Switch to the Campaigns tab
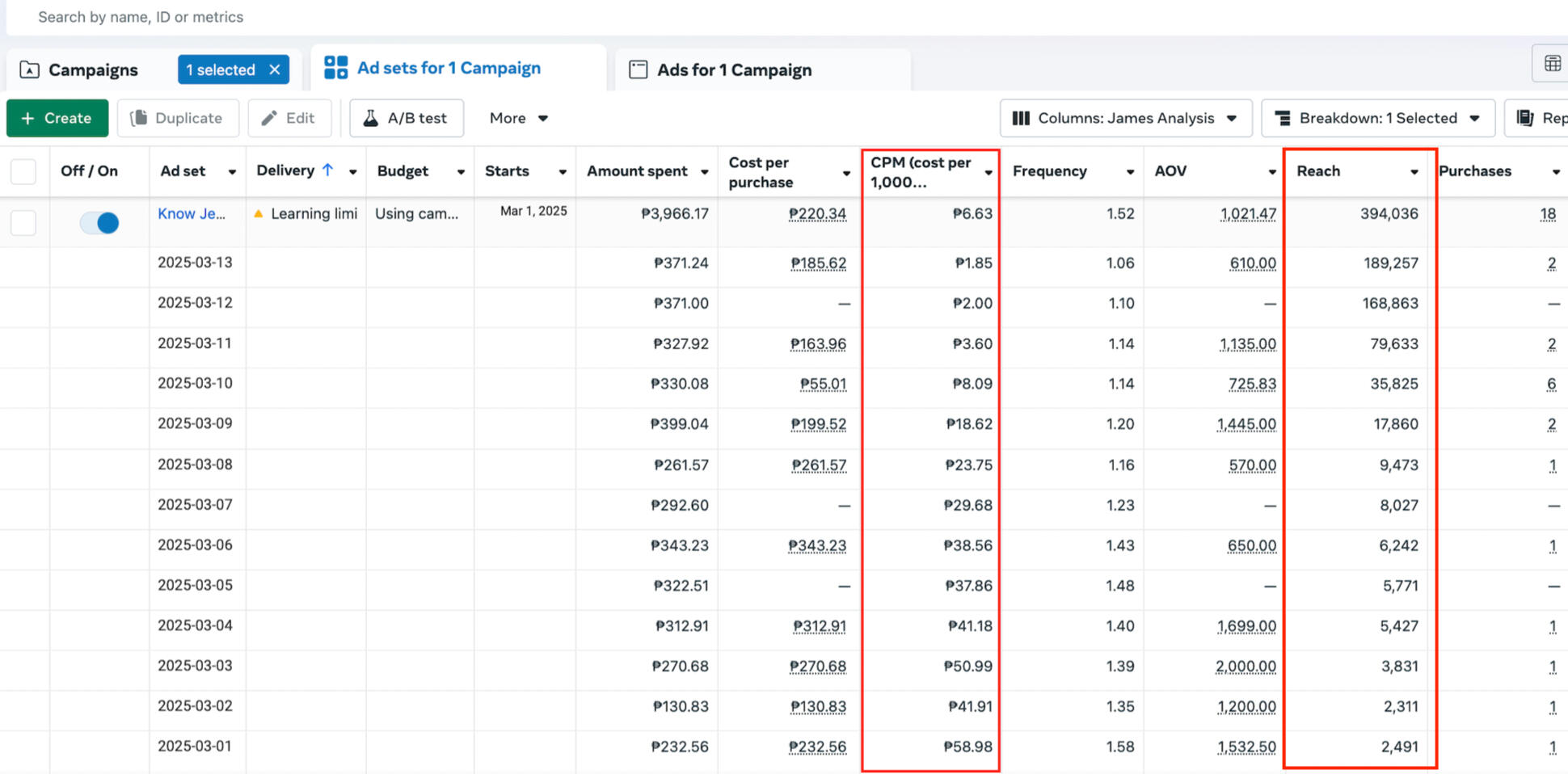This screenshot has width=1568, height=774. tap(92, 70)
